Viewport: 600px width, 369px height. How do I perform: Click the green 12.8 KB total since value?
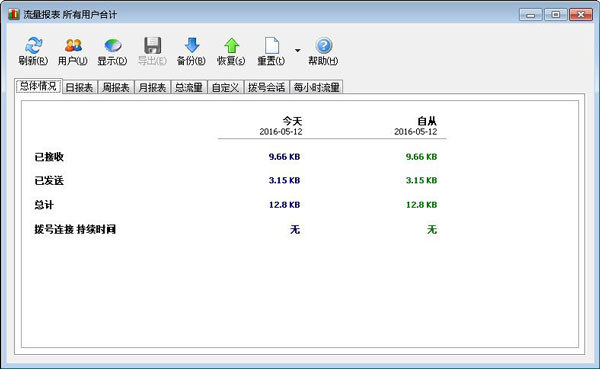[421, 205]
